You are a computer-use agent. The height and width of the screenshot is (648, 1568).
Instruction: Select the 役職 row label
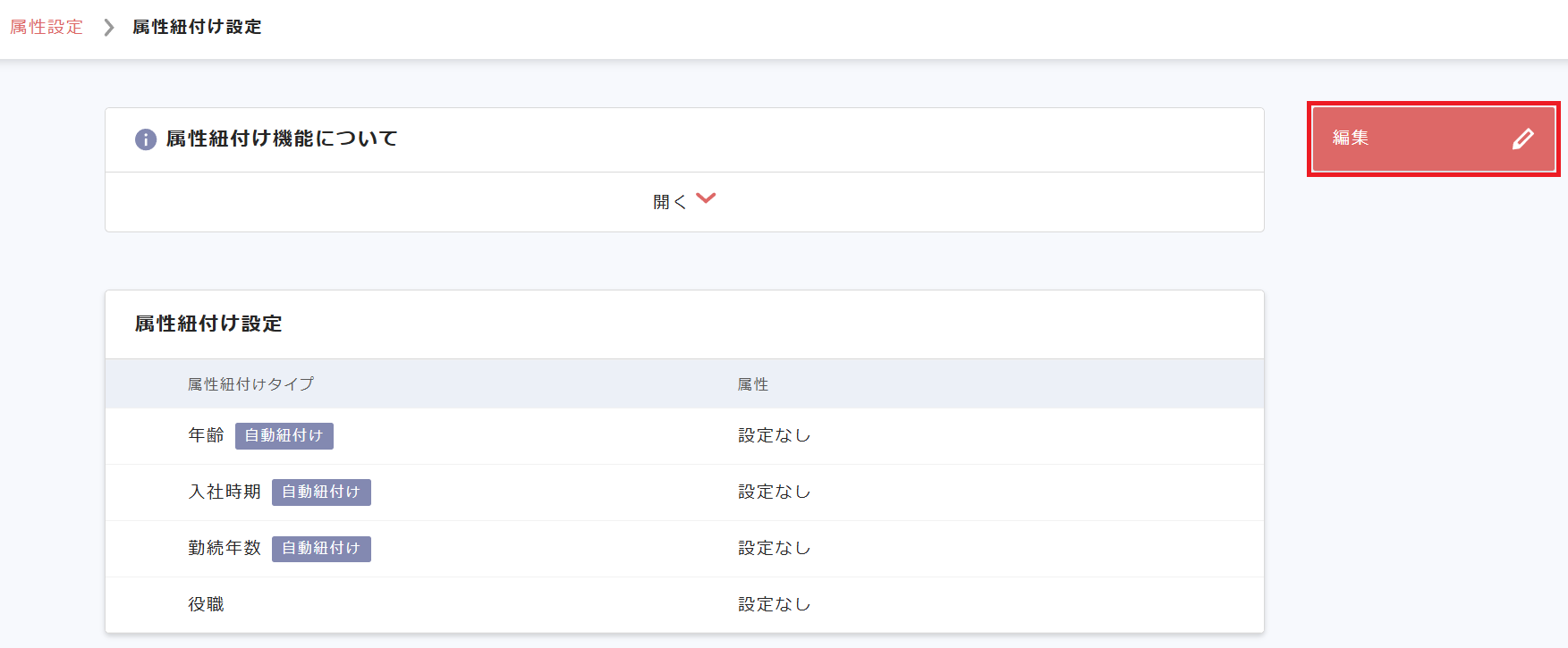(x=206, y=604)
